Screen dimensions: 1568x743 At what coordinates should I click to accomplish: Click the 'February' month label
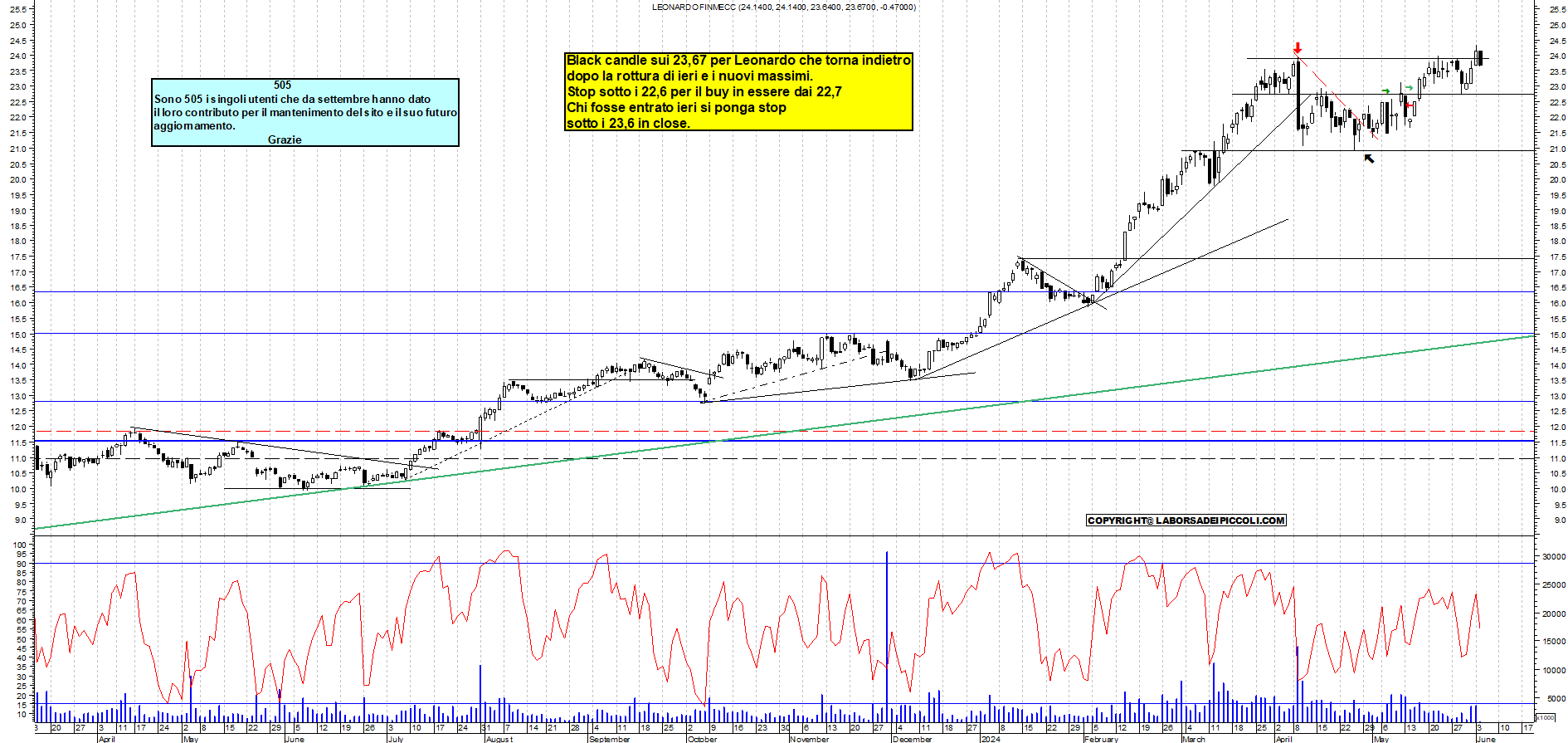pos(1102,739)
